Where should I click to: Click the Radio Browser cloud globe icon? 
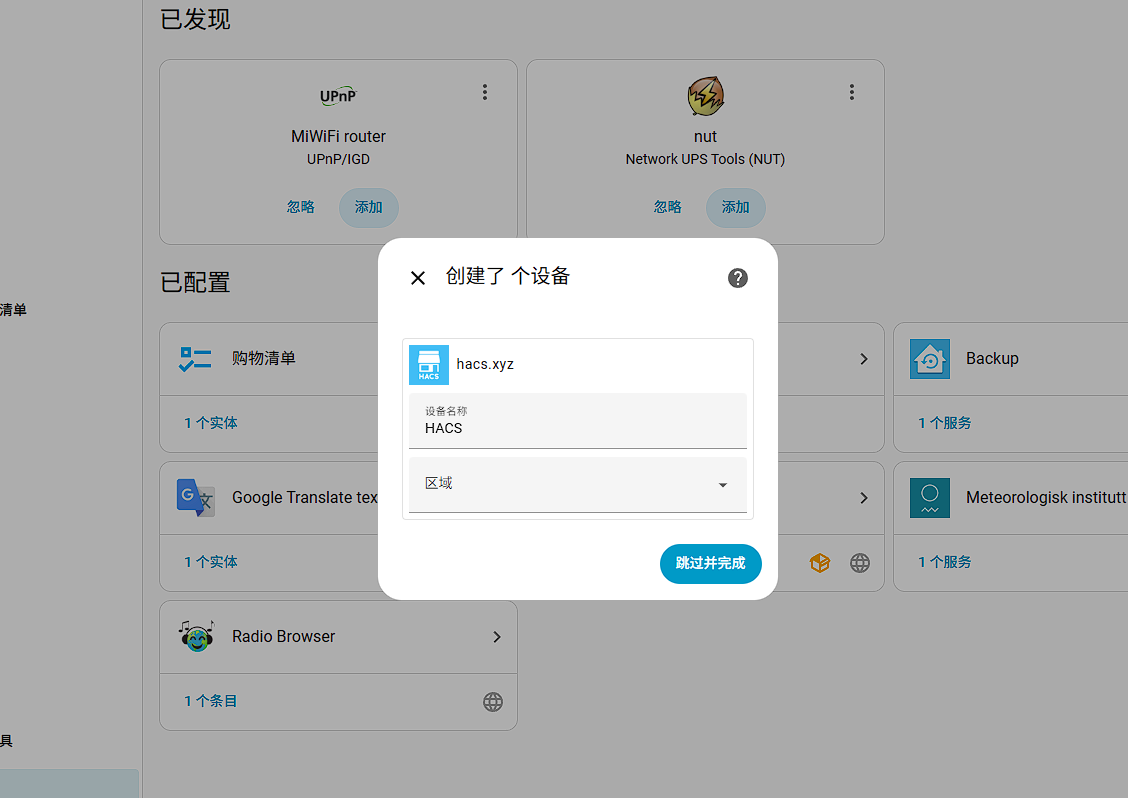click(x=493, y=702)
